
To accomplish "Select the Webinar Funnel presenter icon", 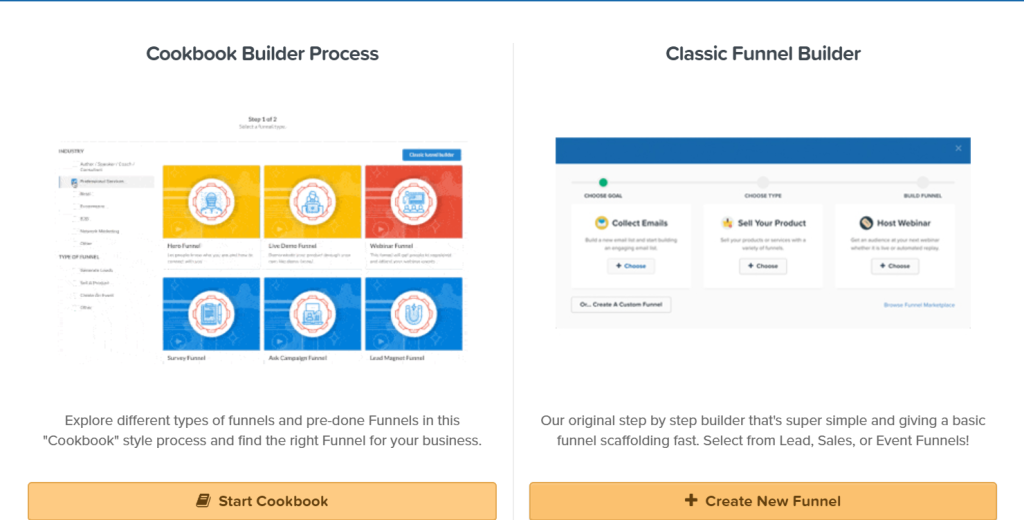I will click(414, 200).
